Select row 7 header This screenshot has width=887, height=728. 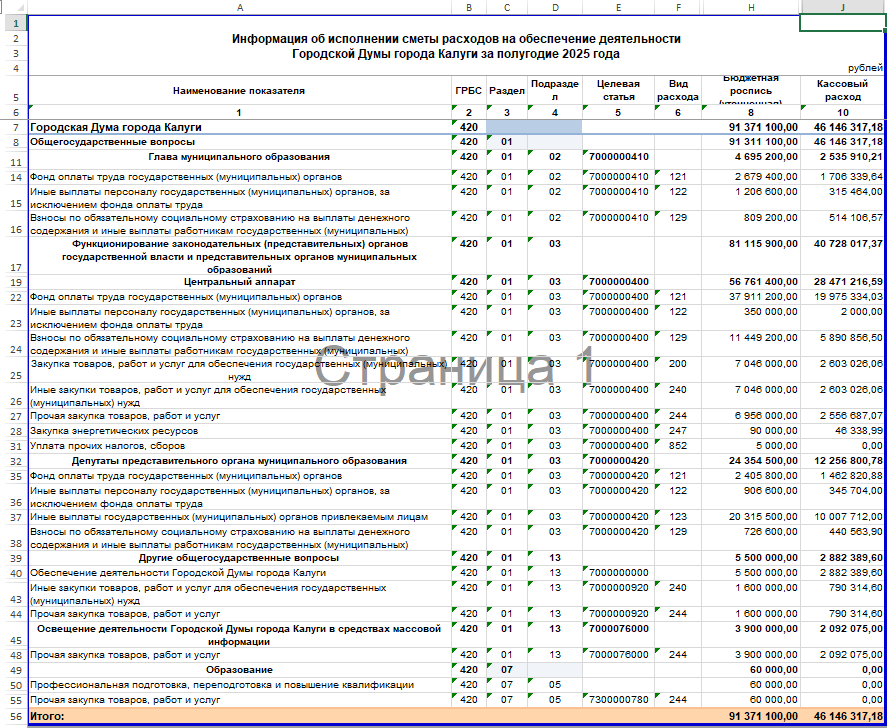tap(13, 128)
